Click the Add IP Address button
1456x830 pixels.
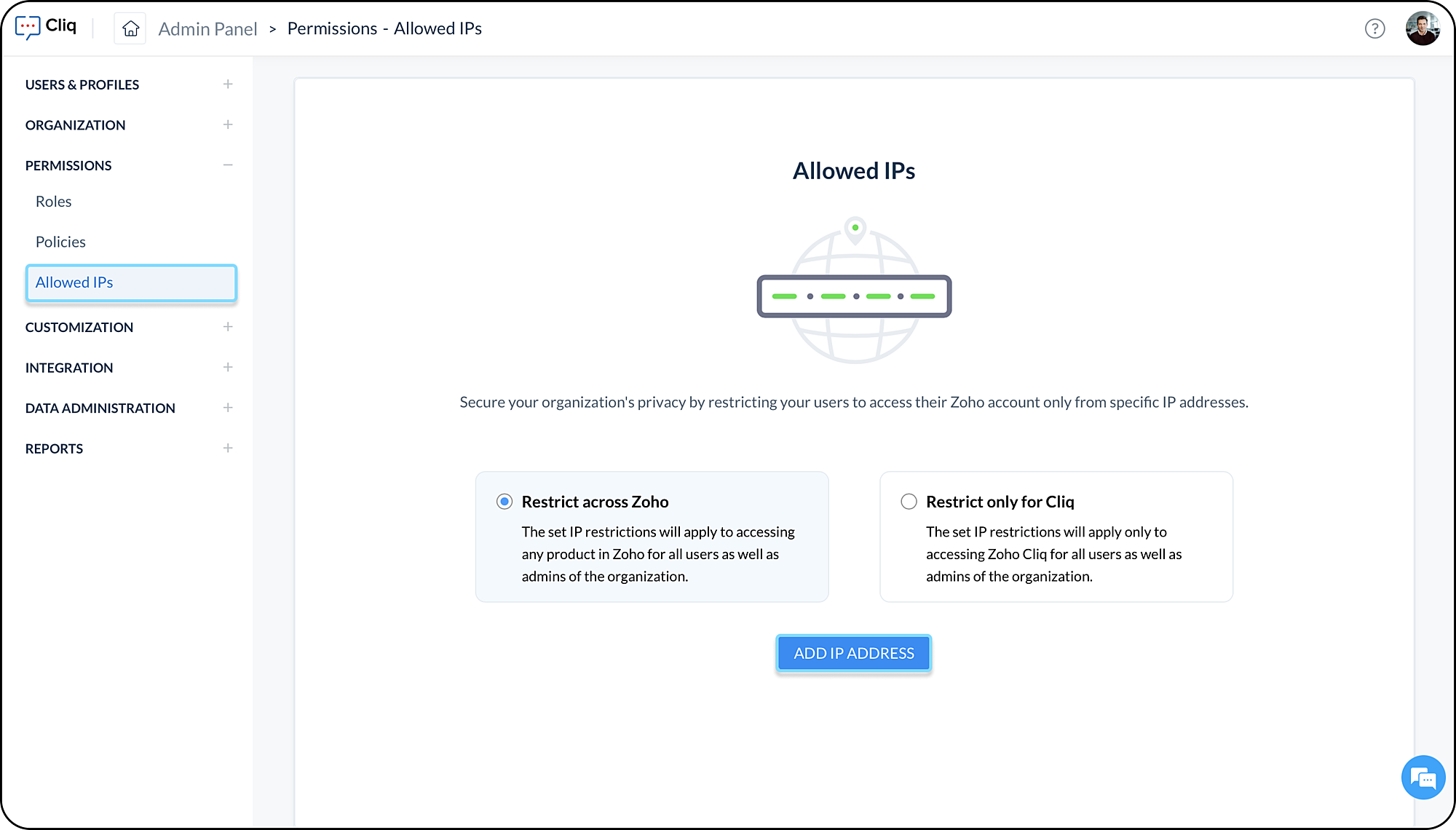click(x=853, y=653)
